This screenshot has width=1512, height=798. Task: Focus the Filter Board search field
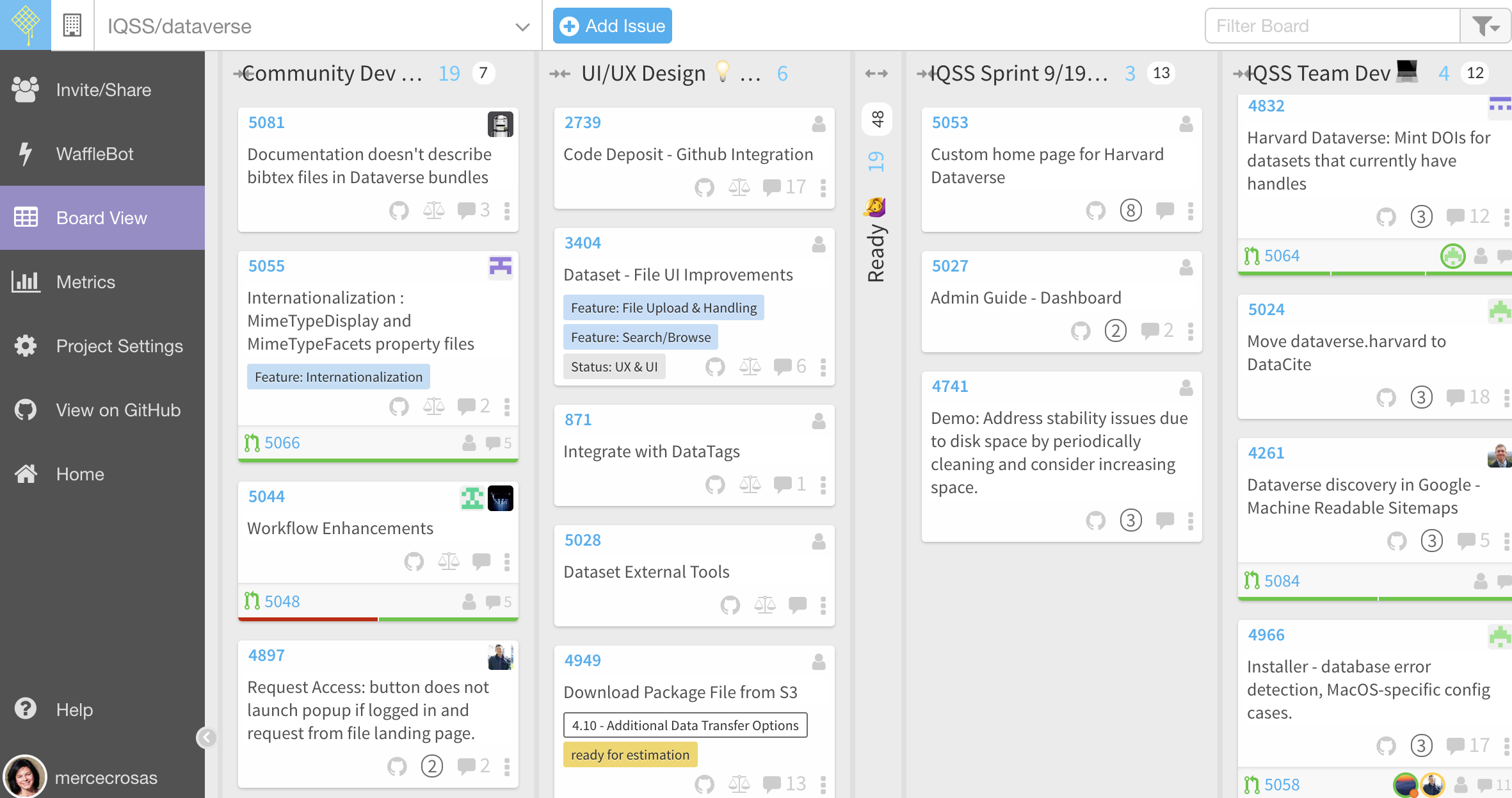pos(1331,26)
